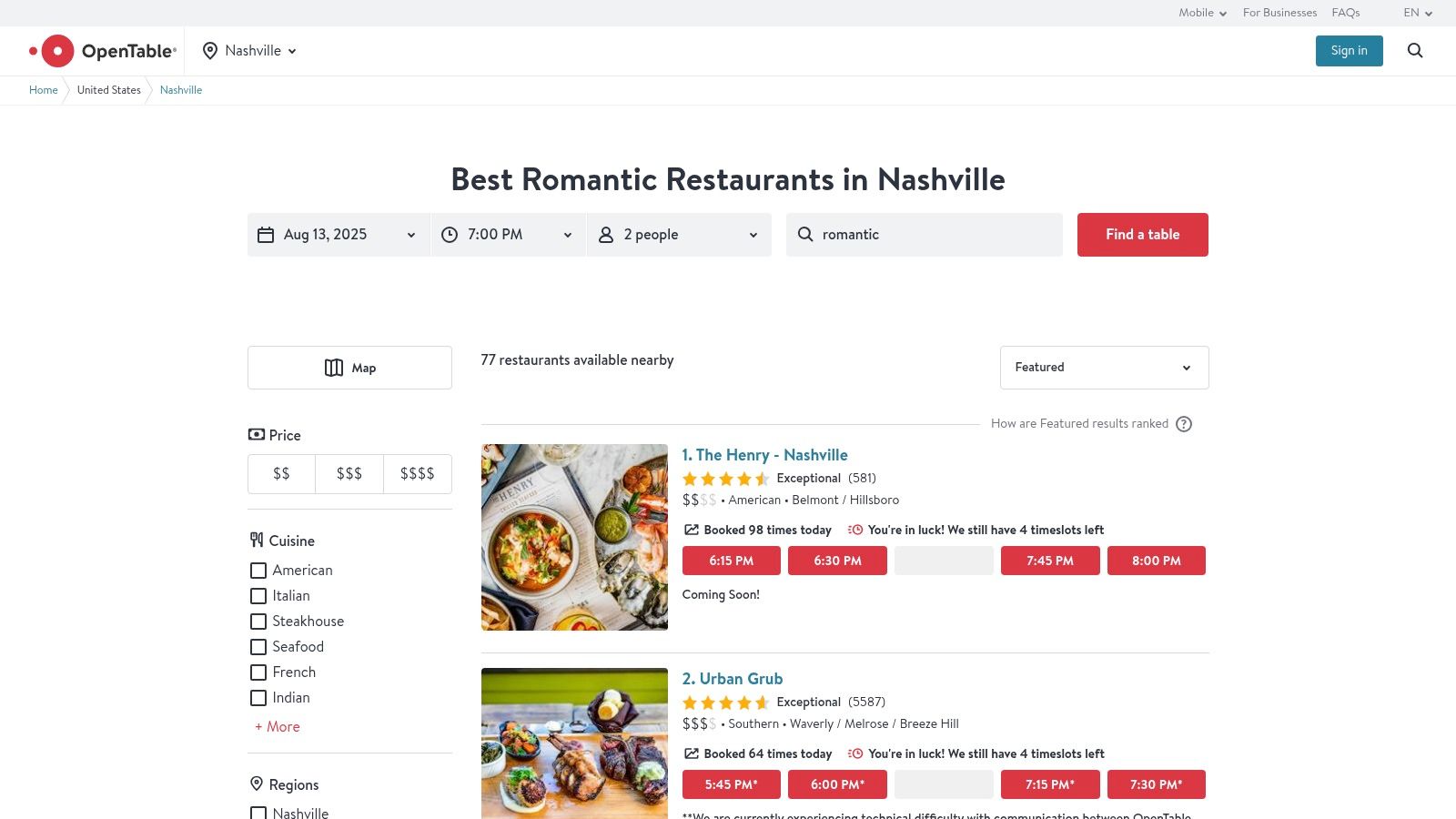Toggle the $$$$ price filter
Viewport: 1456px width, 819px height.
point(418,474)
